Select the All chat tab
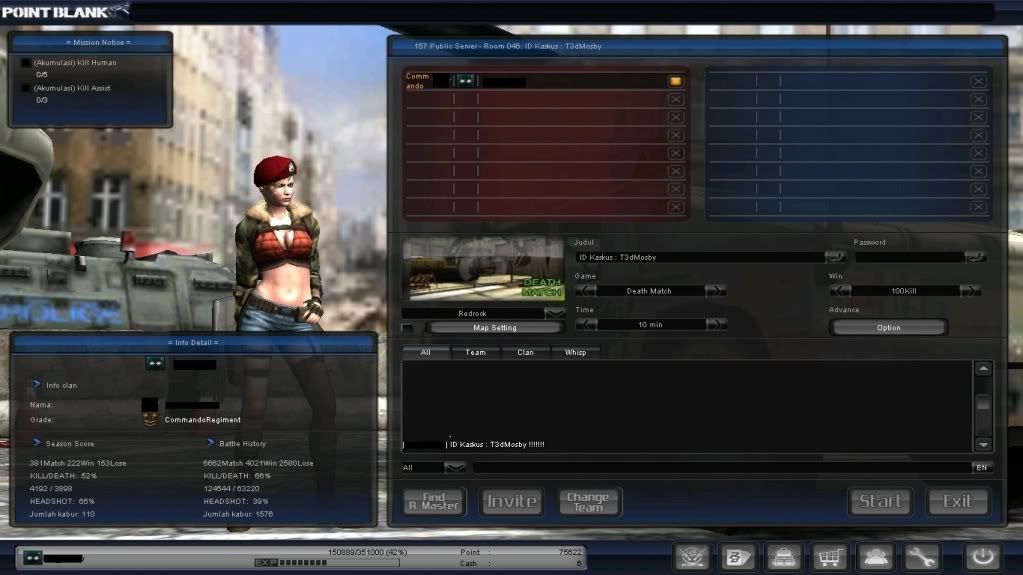1023x575 pixels. coord(425,352)
